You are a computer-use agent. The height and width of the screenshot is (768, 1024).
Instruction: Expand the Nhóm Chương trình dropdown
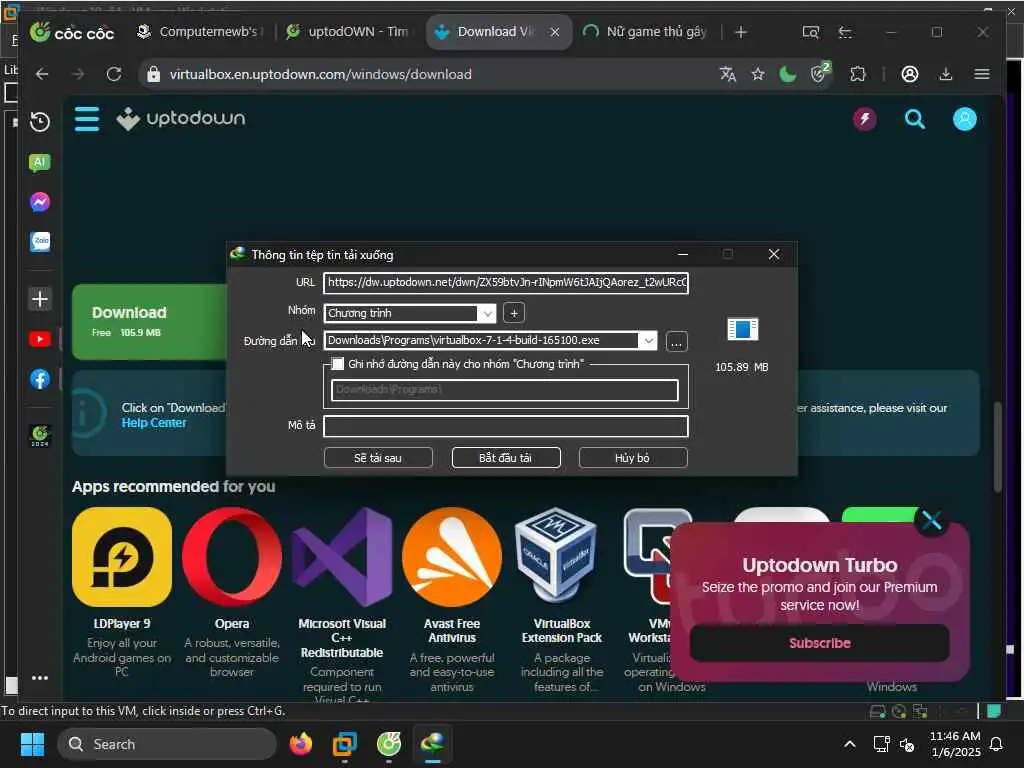[487, 313]
